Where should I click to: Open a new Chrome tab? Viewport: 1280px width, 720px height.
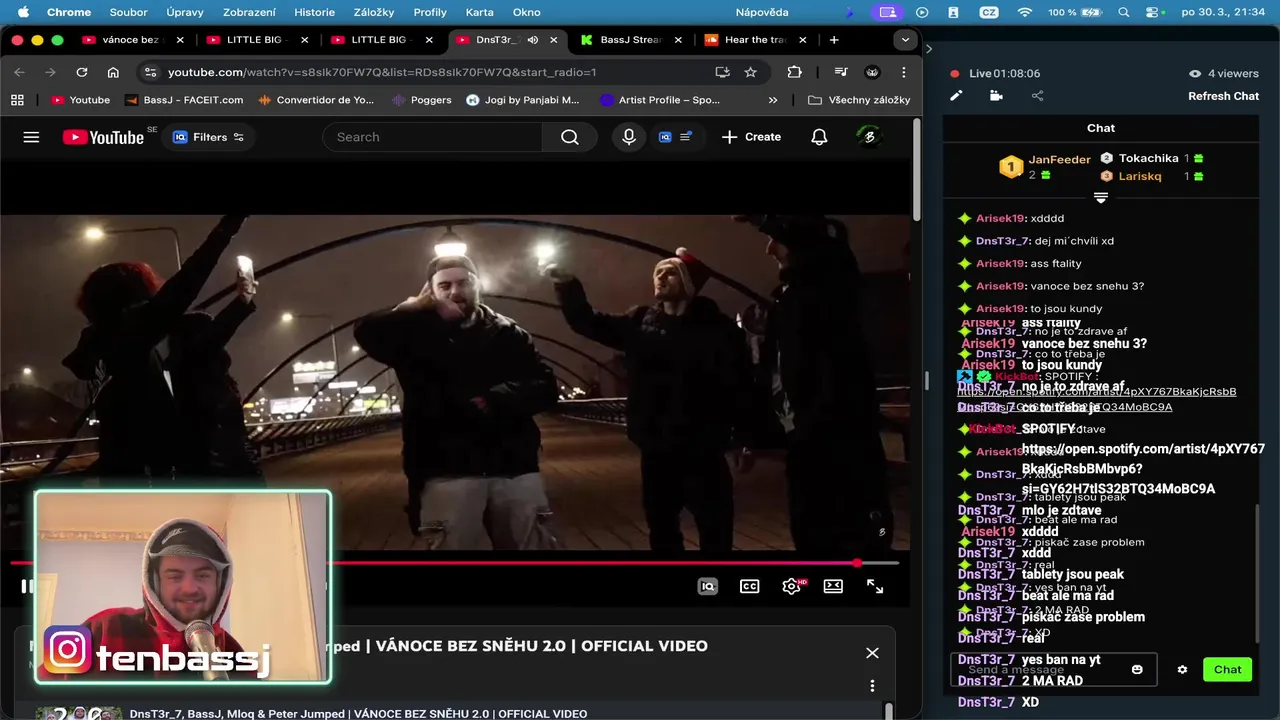(834, 40)
